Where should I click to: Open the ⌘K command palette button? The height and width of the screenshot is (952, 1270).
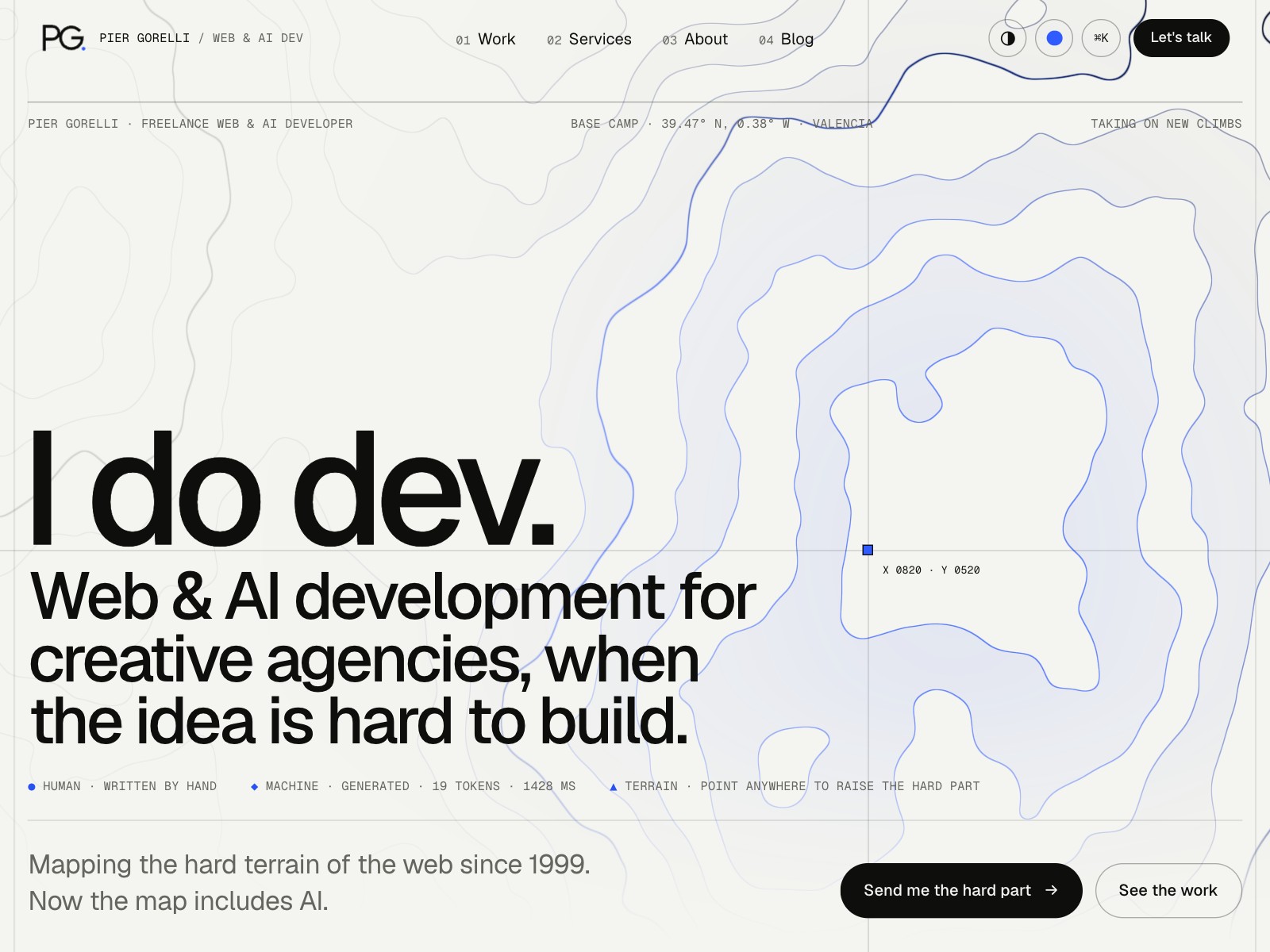pos(1101,38)
